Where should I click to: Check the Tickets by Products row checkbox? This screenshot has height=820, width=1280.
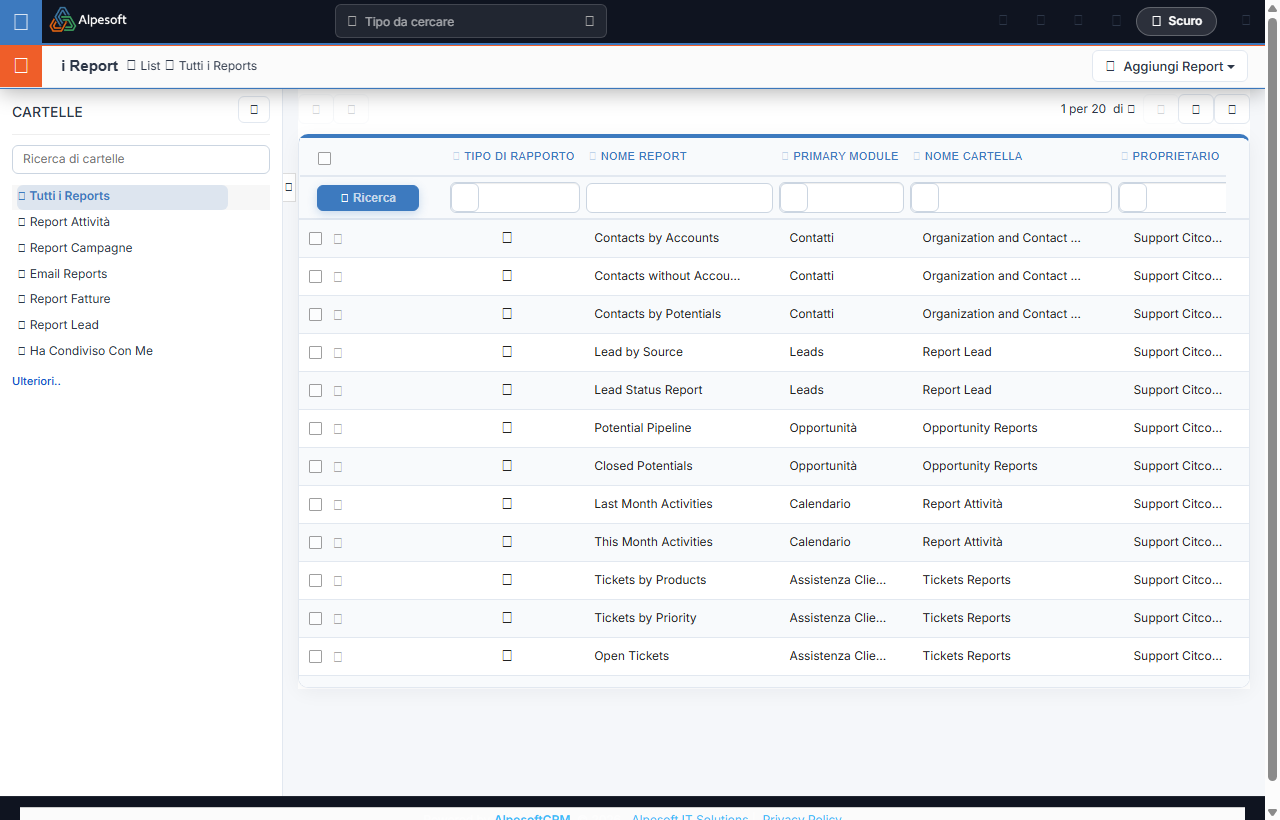(x=316, y=580)
